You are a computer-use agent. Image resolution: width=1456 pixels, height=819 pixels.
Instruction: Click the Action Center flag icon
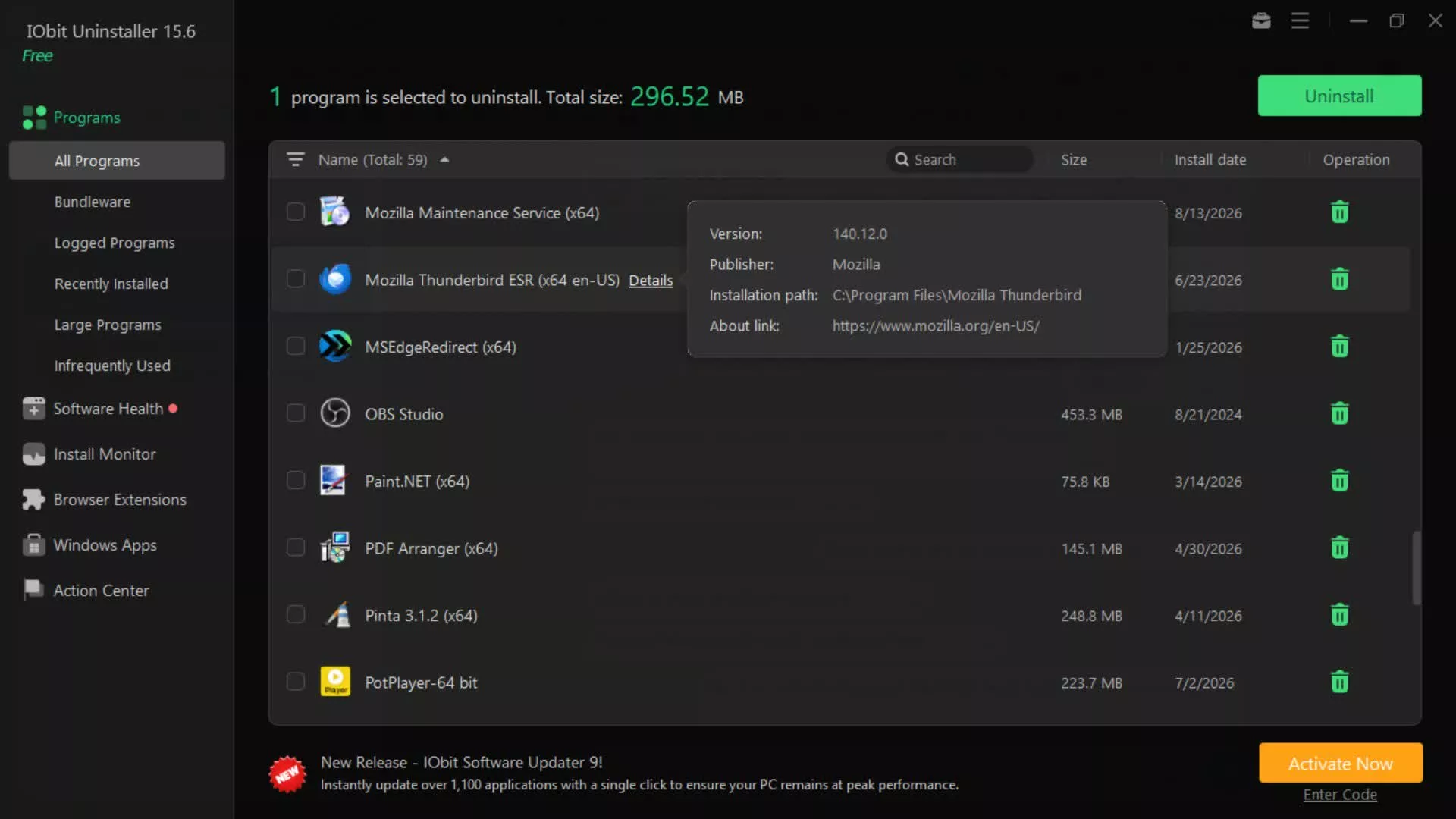coord(33,589)
